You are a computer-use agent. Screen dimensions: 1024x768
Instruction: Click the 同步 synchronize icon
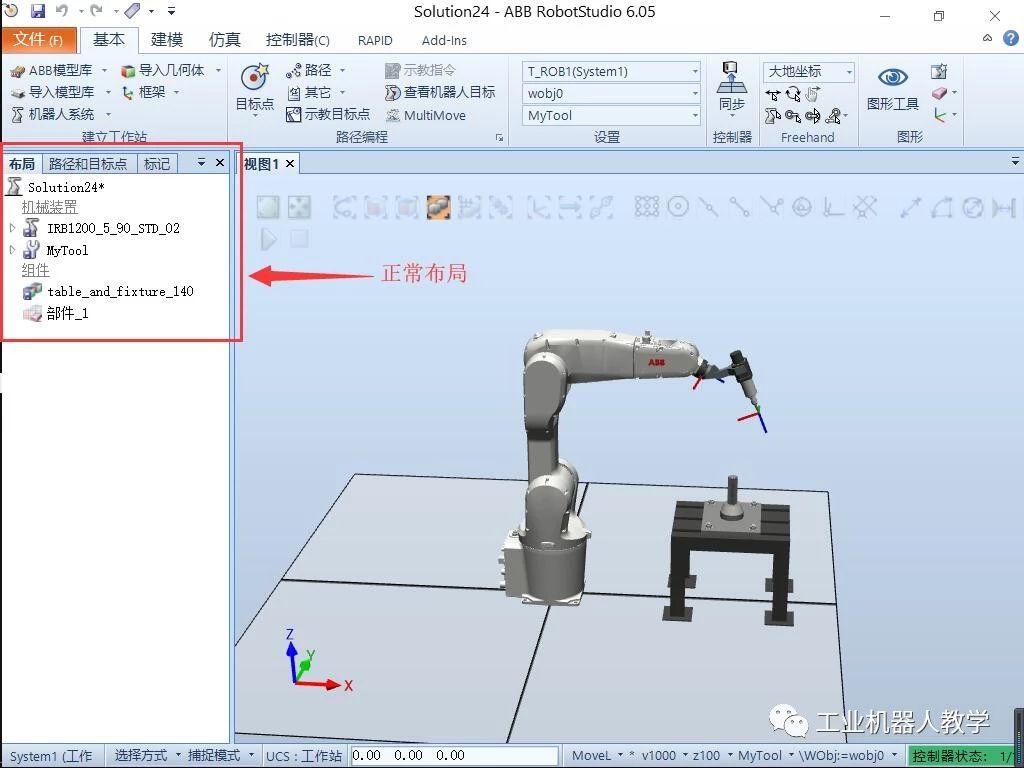pyautogui.click(x=731, y=78)
